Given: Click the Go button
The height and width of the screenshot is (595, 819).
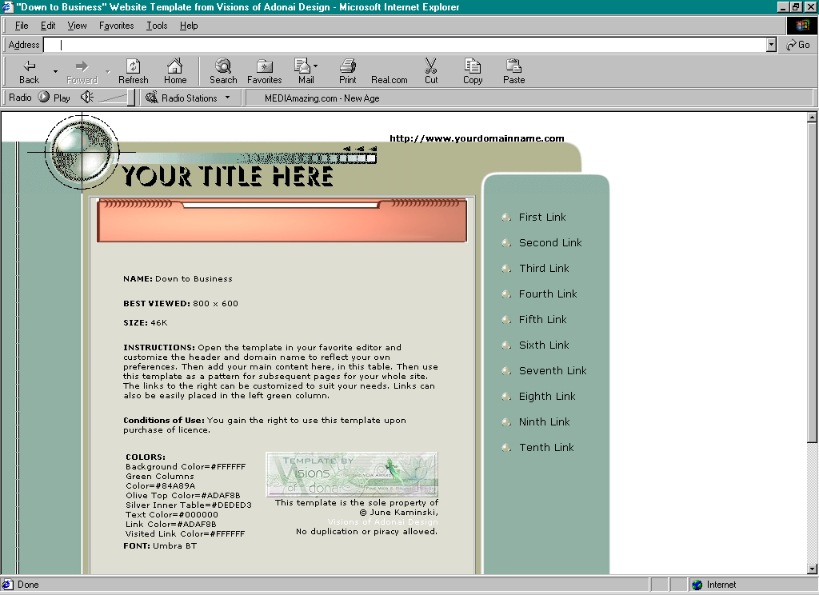Looking at the screenshot, I should coord(798,45).
